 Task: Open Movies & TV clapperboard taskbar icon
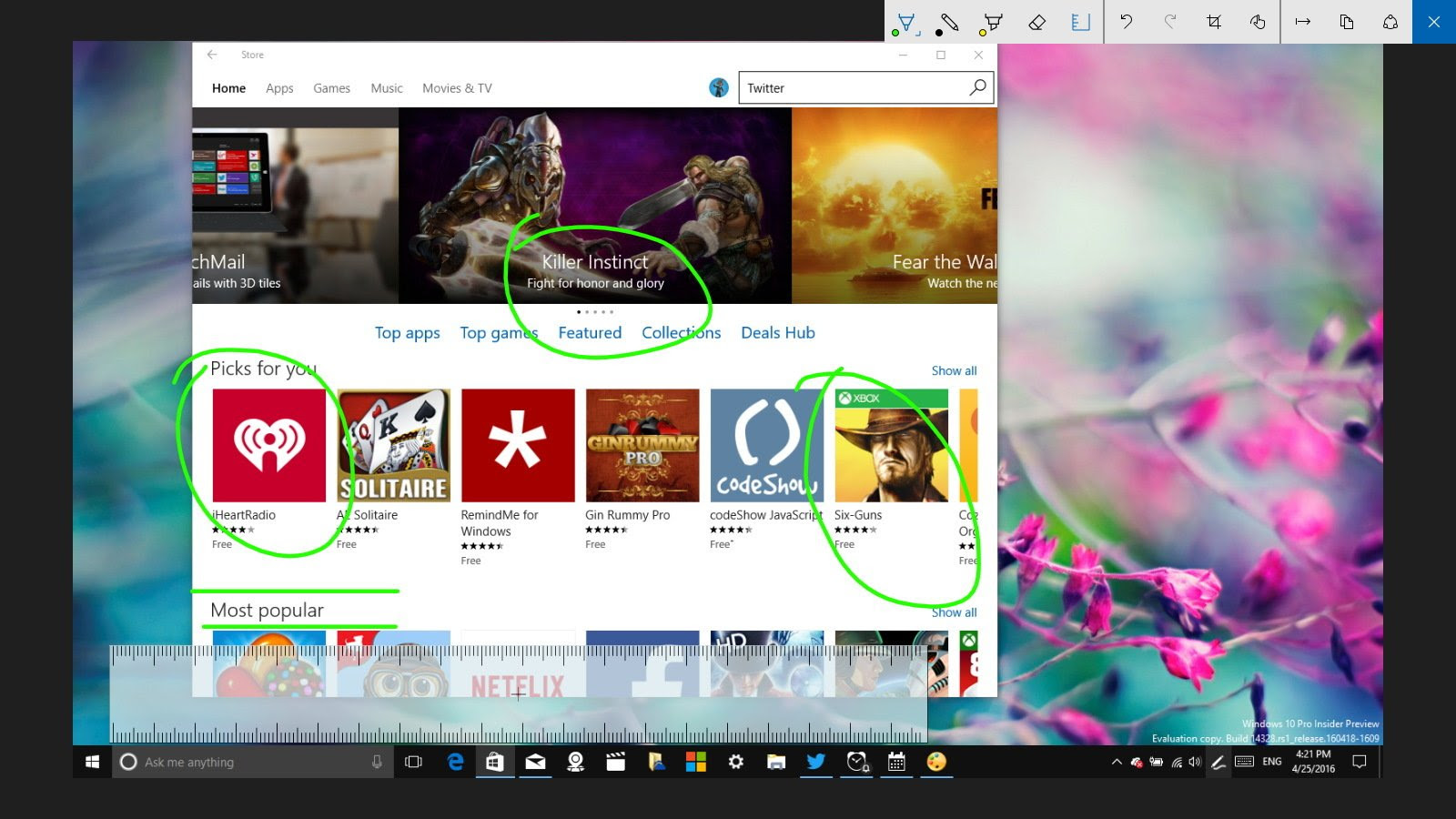pos(616,762)
